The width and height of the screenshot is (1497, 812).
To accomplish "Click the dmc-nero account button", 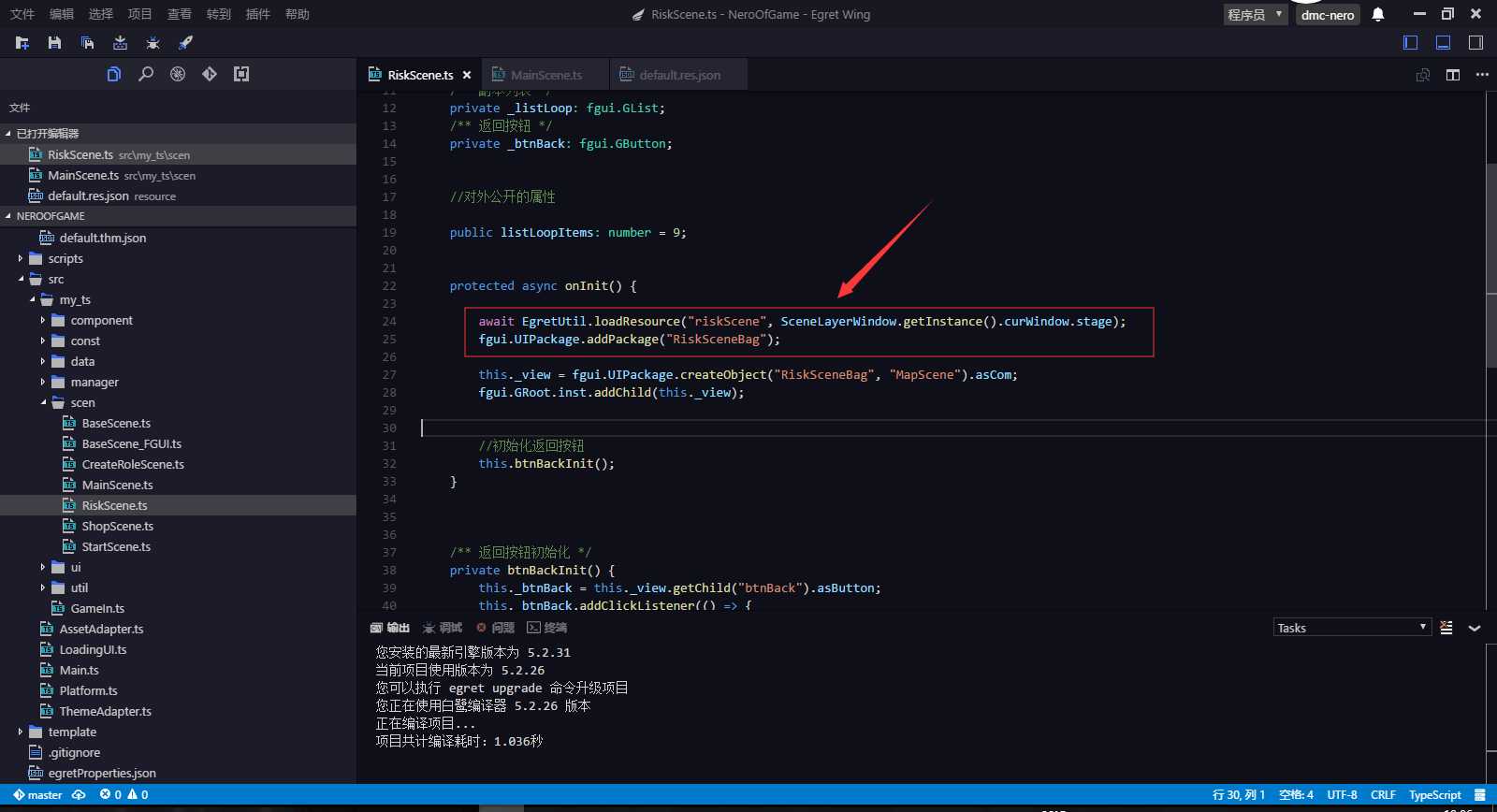I will 1328,14.
